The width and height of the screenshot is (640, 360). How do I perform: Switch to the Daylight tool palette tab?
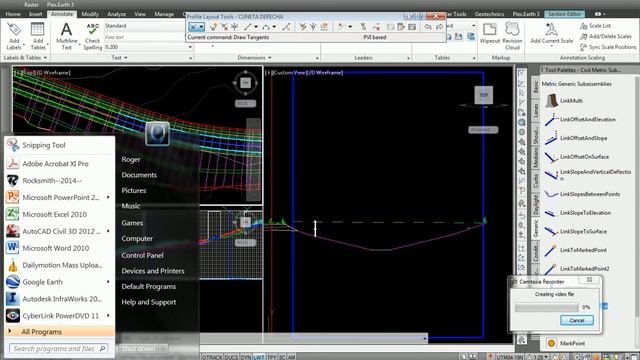pos(536,204)
